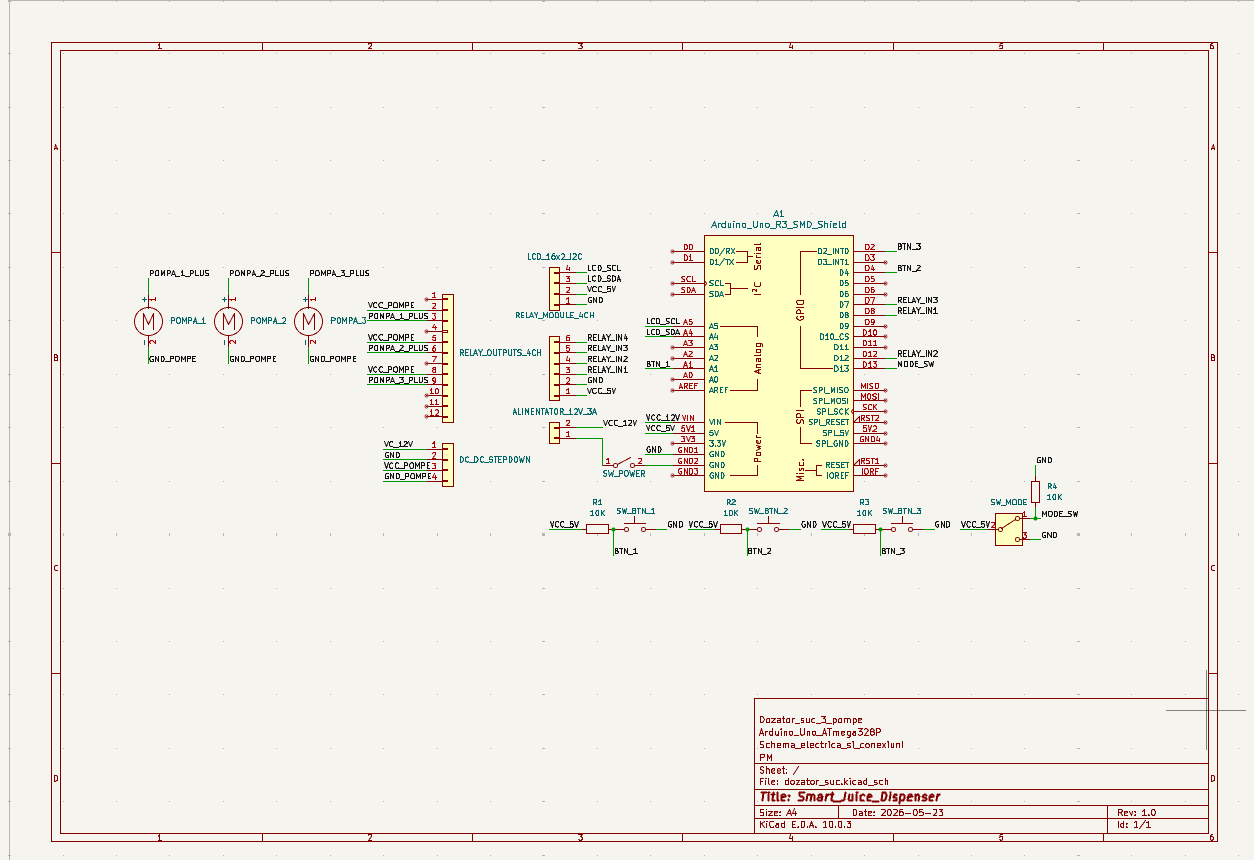The image size is (1254, 860).
Task: Select the POMPA_2 motor symbol
Action: click(x=228, y=321)
